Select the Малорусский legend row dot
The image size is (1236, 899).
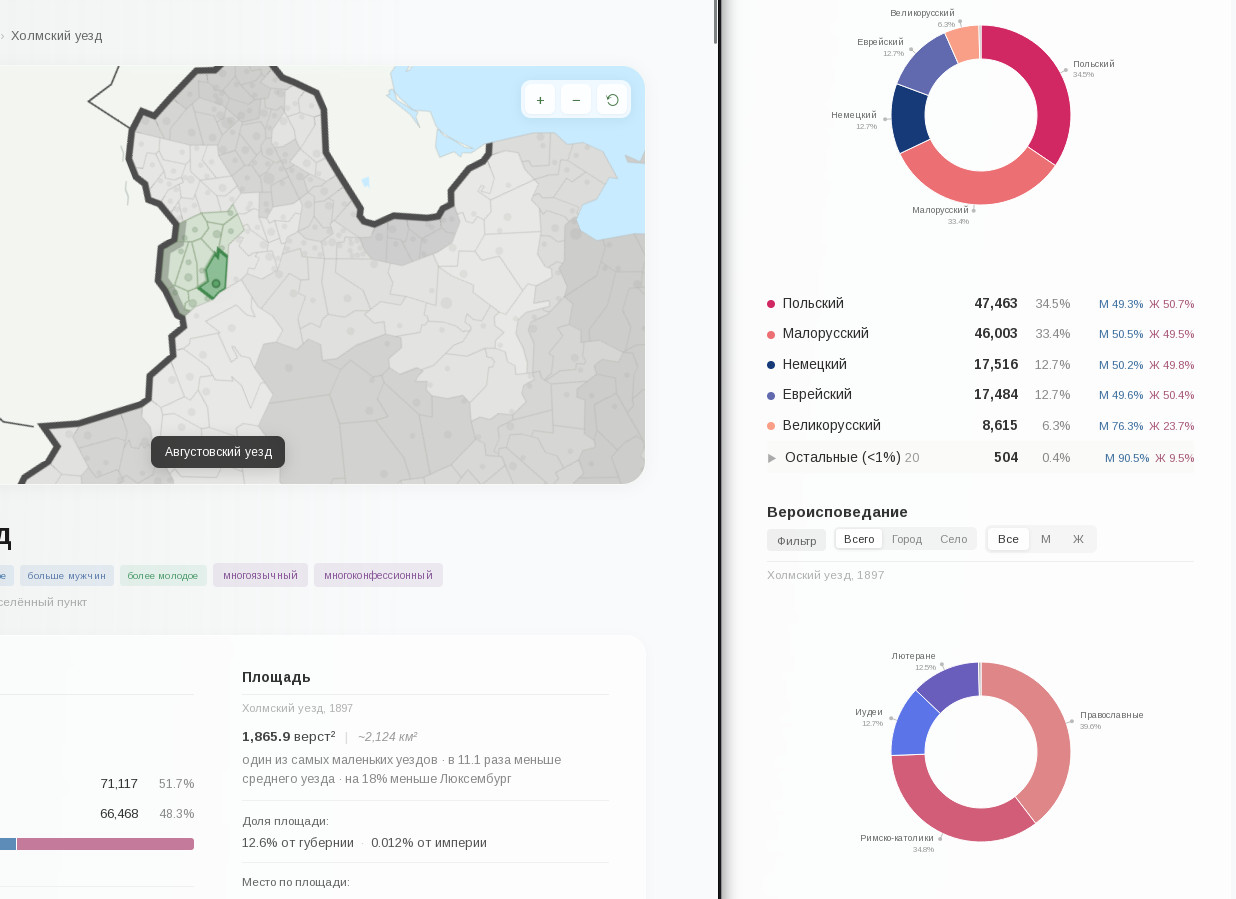coord(771,334)
